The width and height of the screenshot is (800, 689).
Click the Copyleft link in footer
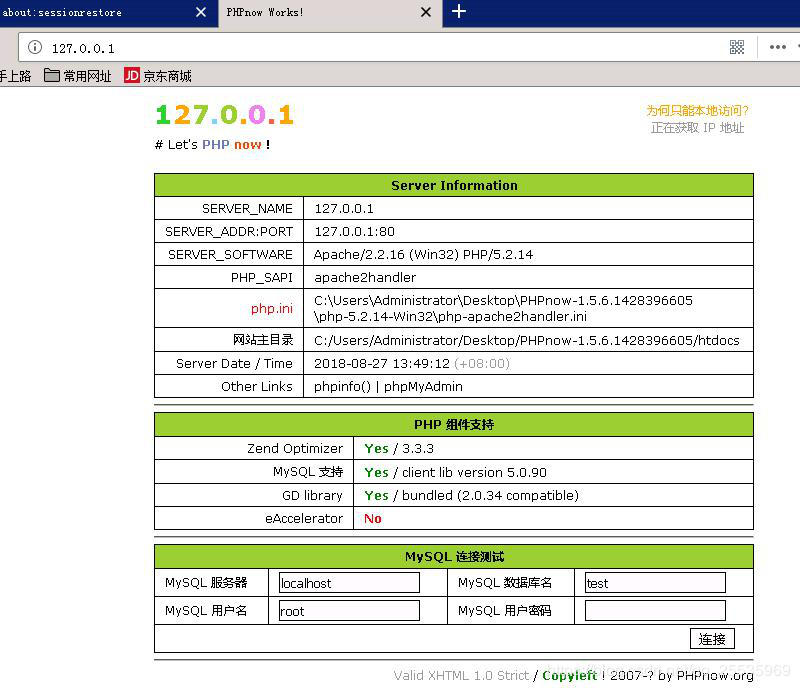point(569,675)
